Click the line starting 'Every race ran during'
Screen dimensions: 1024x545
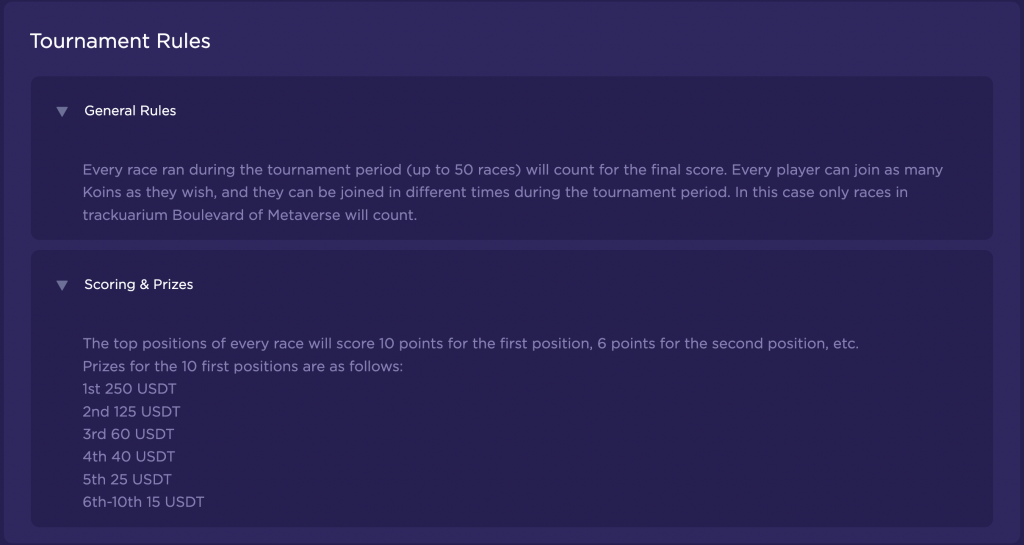[x=513, y=170]
